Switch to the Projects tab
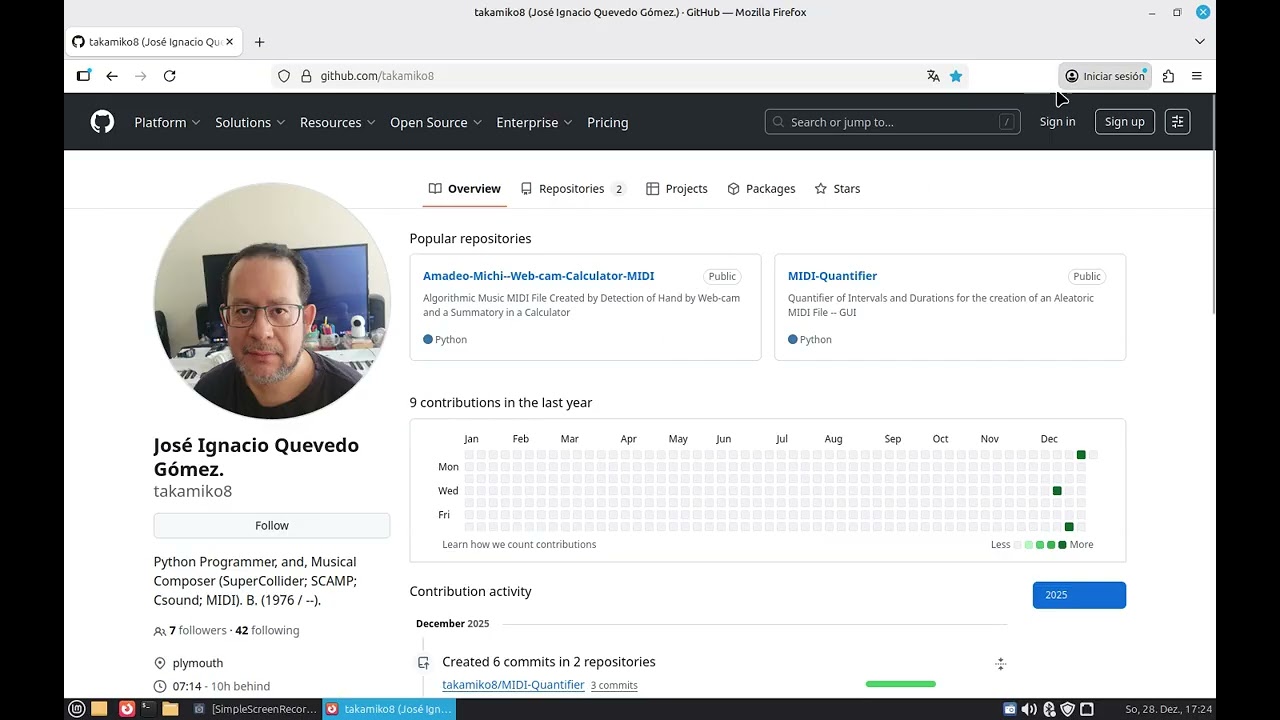This screenshot has height=720, width=1280. pos(677,189)
